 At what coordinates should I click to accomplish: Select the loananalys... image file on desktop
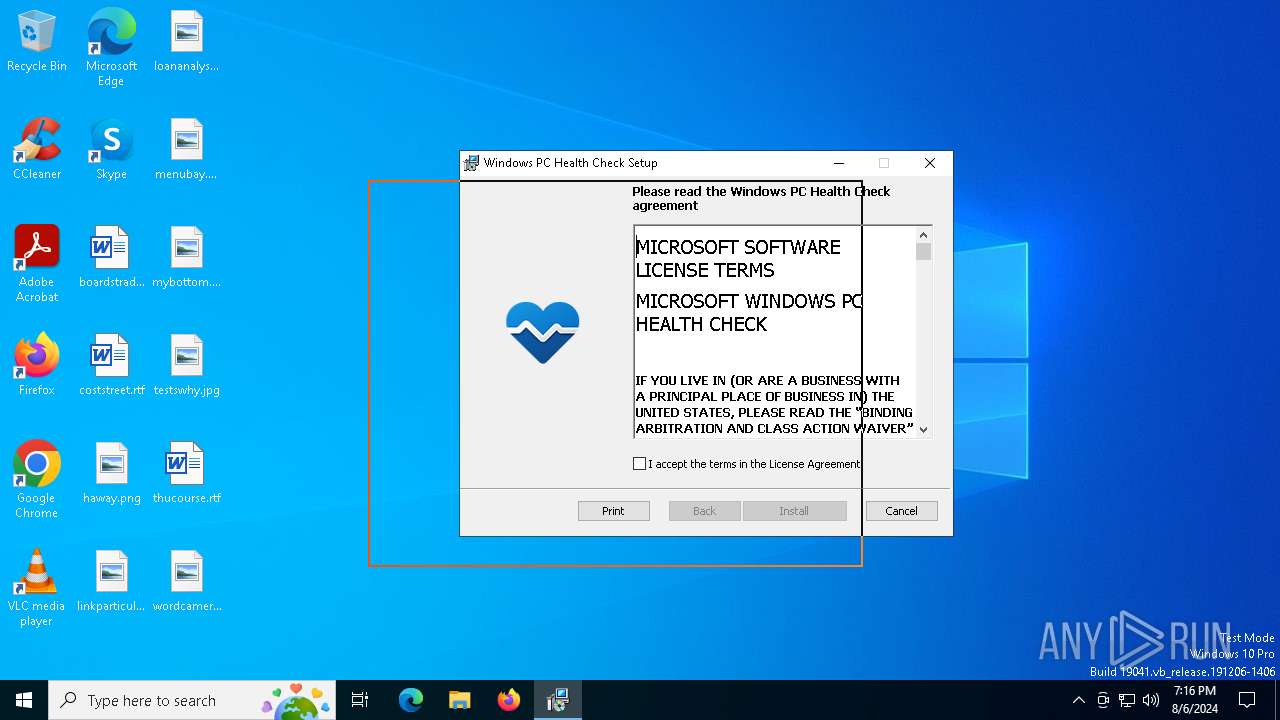186,42
